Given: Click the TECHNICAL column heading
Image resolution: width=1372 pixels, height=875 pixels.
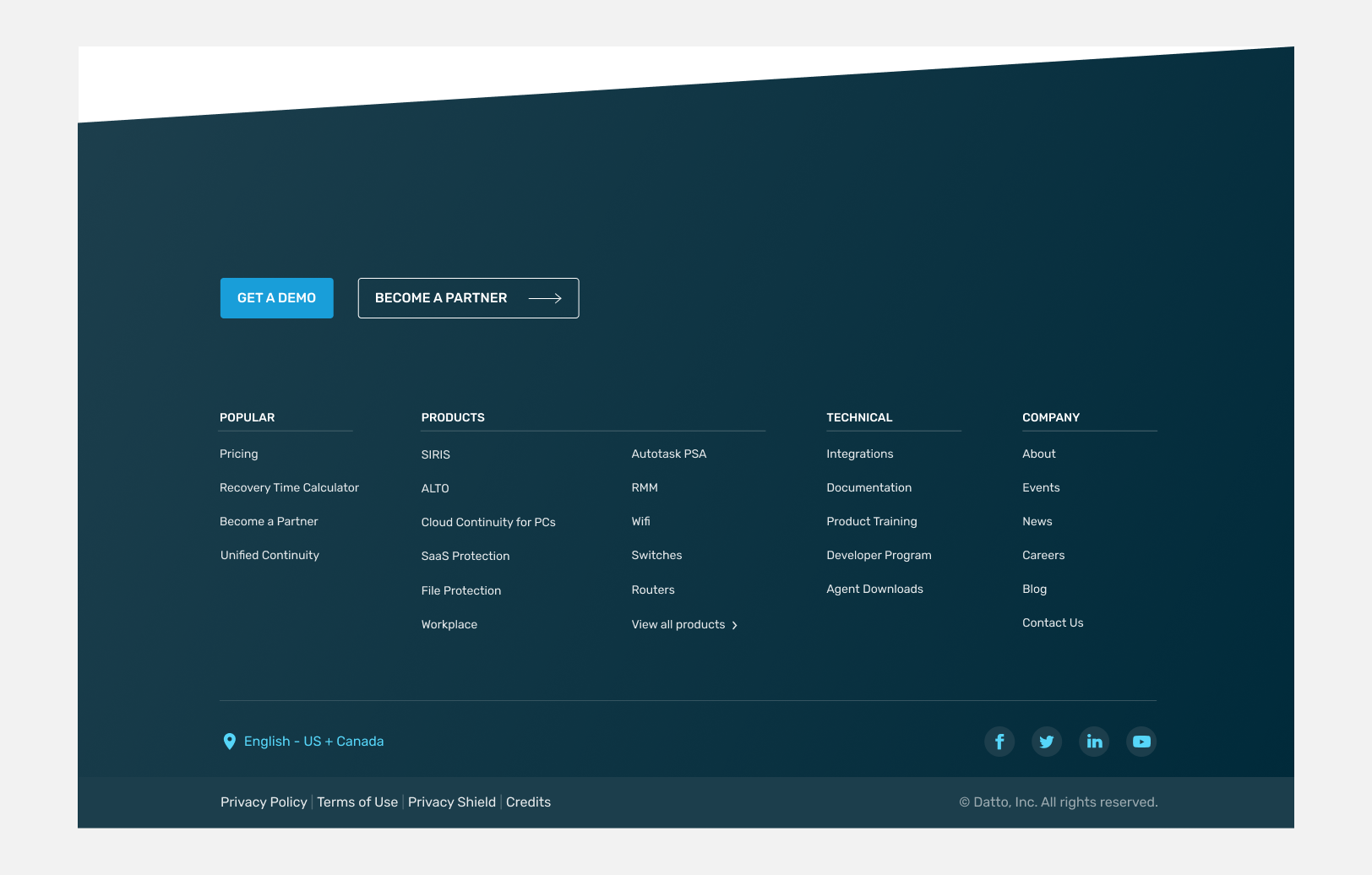Looking at the screenshot, I should pyautogui.click(x=859, y=417).
